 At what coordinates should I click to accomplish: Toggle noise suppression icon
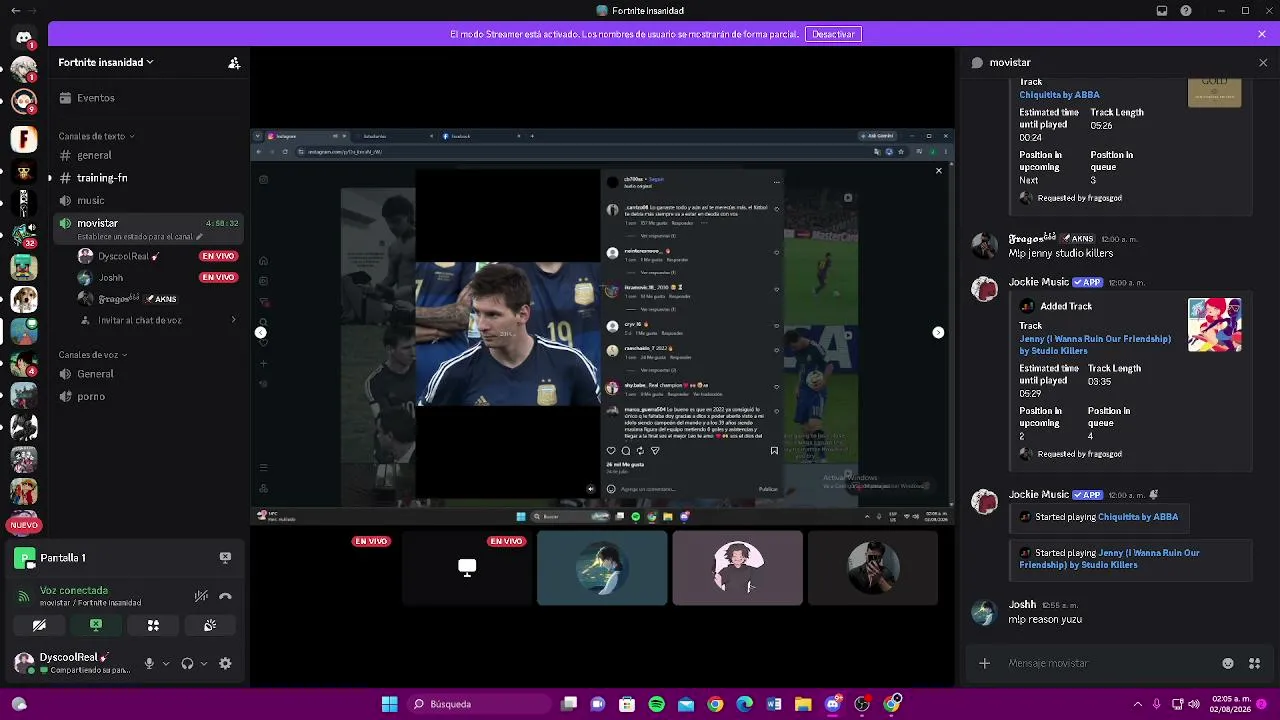[x=201, y=596]
